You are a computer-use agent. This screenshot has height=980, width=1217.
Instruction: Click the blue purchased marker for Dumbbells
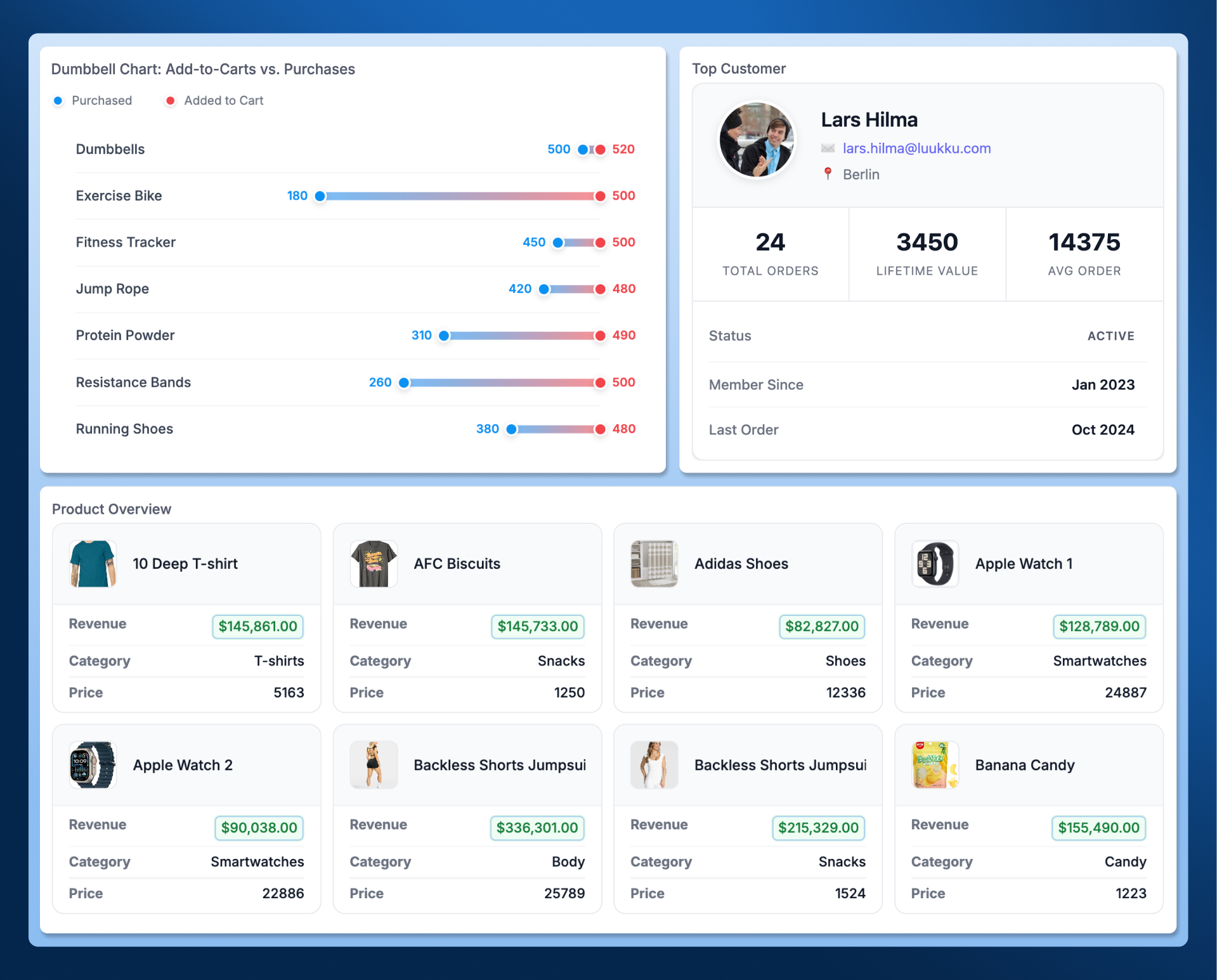[583, 149]
